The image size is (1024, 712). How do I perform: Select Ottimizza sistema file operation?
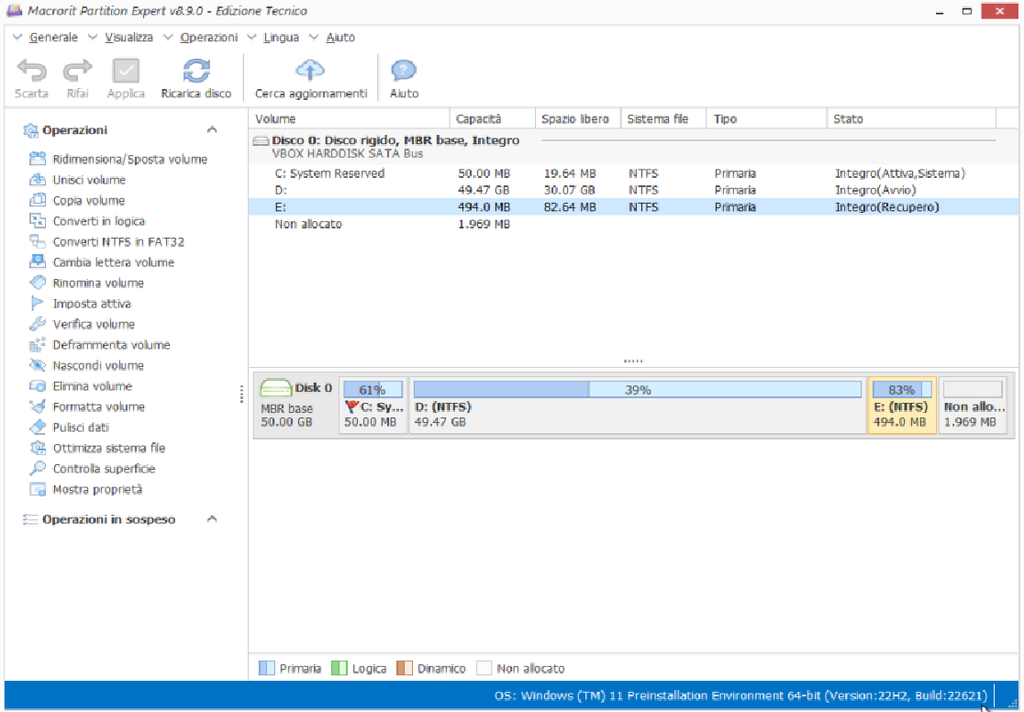97,448
